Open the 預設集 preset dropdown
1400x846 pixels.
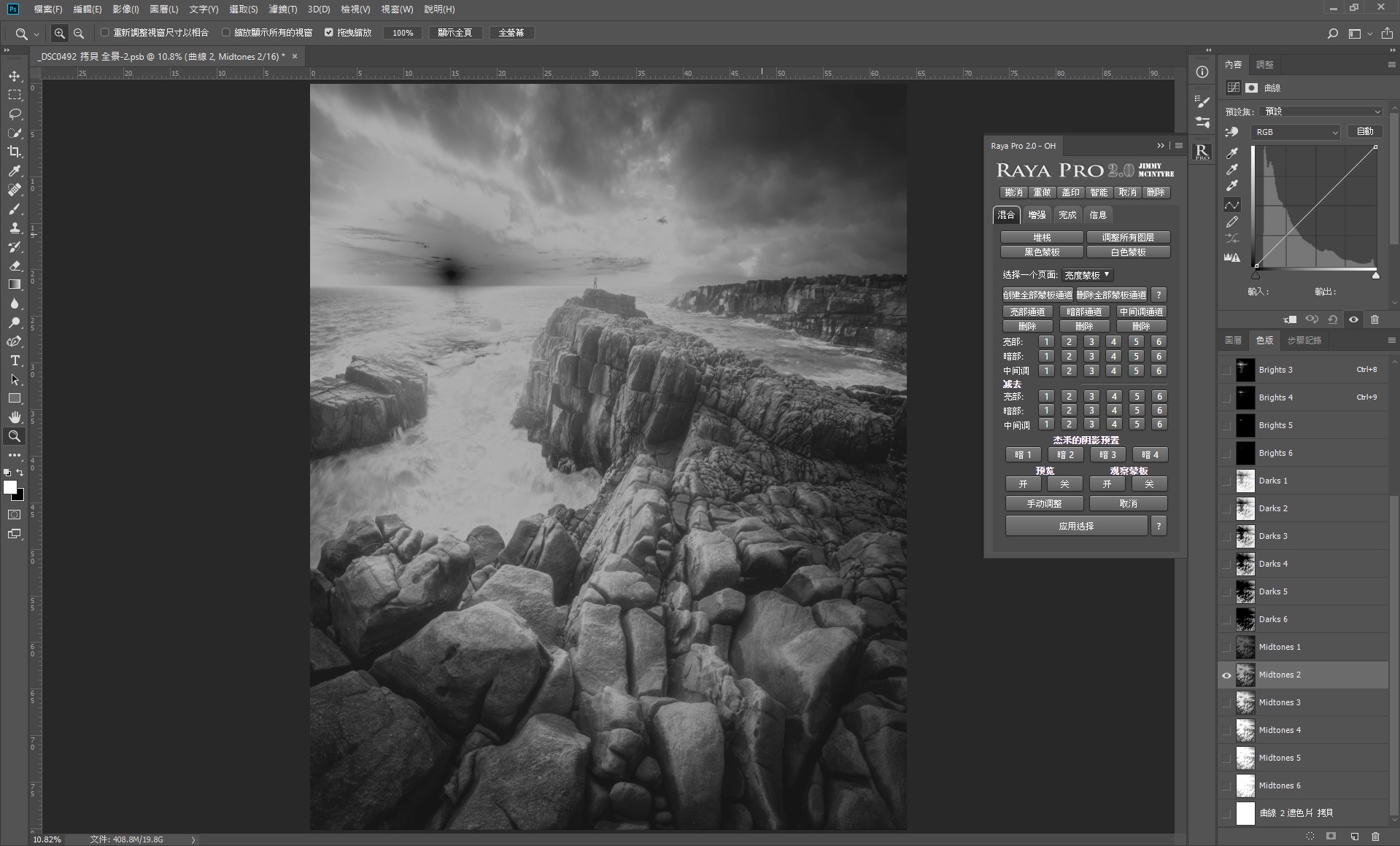1322,112
